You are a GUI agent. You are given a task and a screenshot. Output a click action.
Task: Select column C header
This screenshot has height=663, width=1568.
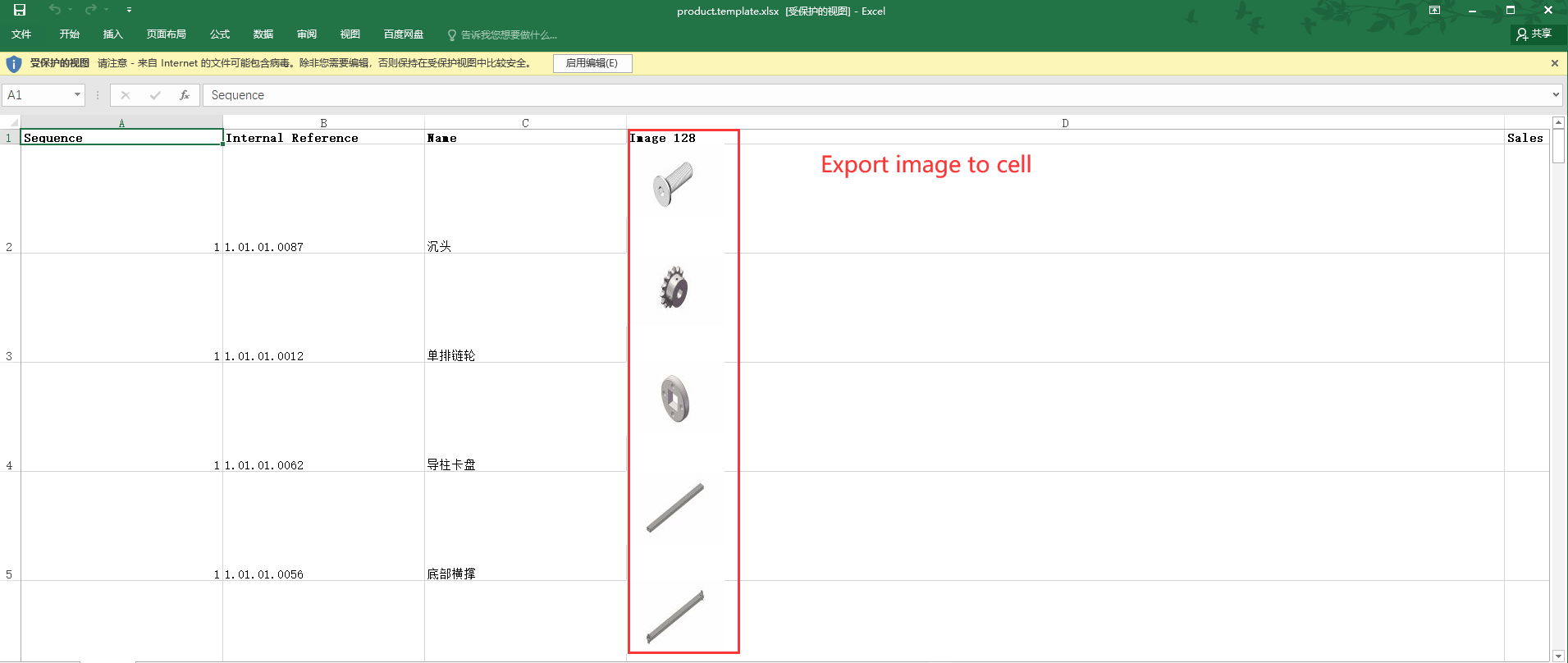click(x=525, y=123)
